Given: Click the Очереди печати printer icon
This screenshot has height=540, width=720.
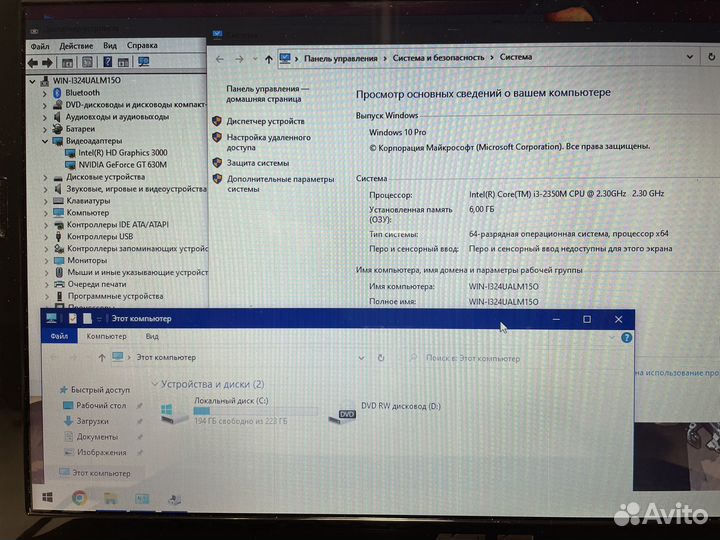Looking at the screenshot, I should (59, 284).
